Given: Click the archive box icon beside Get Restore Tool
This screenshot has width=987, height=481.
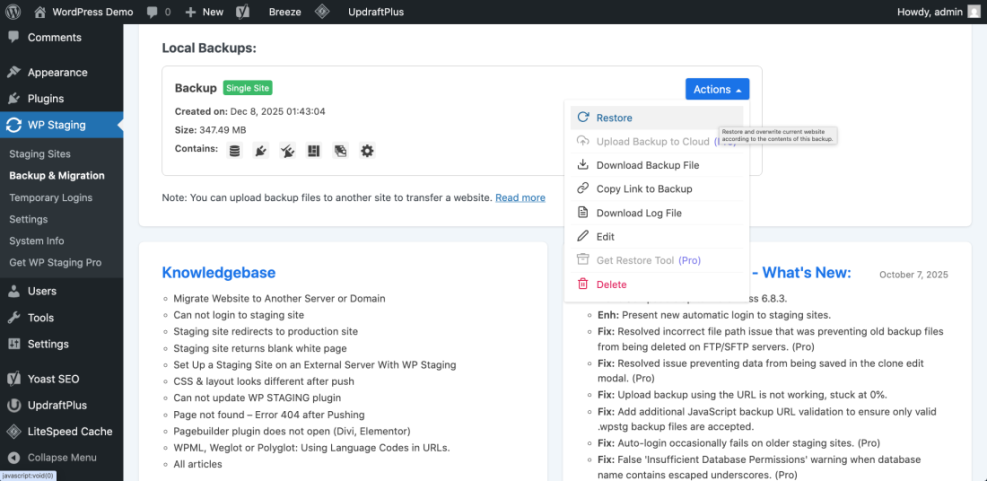Looking at the screenshot, I should coord(584,260).
